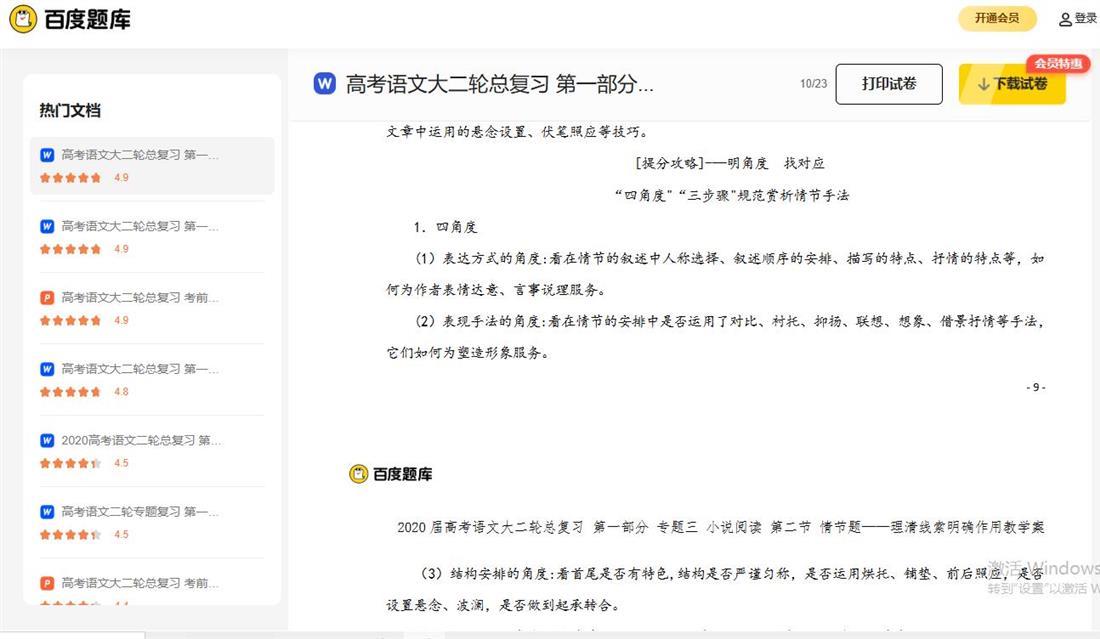Click the 热门文档 heading
Image resolution: width=1100 pixels, height=639 pixels.
click(x=70, y=110)
